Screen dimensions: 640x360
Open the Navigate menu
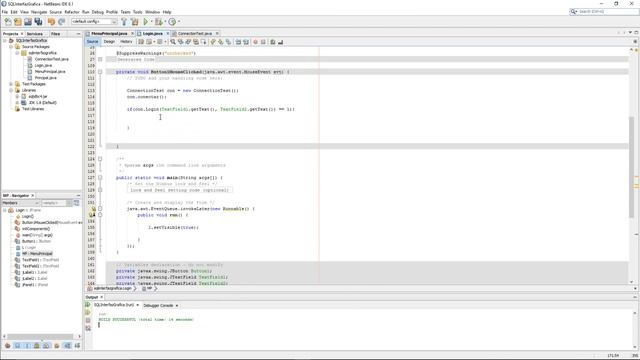pyautogui.click(x=39, y=12)
